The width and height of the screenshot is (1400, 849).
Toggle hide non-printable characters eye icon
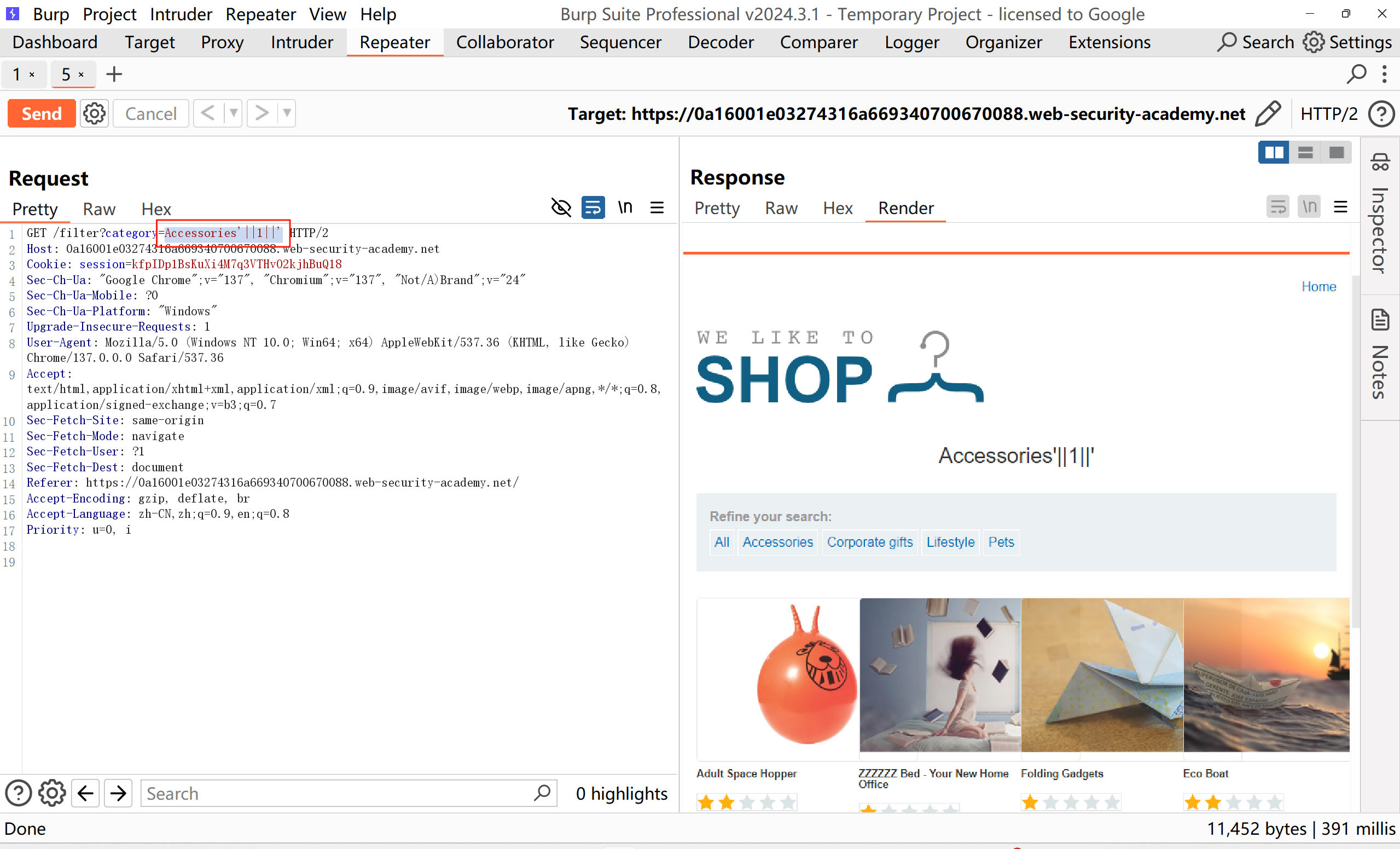[x=561, y=207]
